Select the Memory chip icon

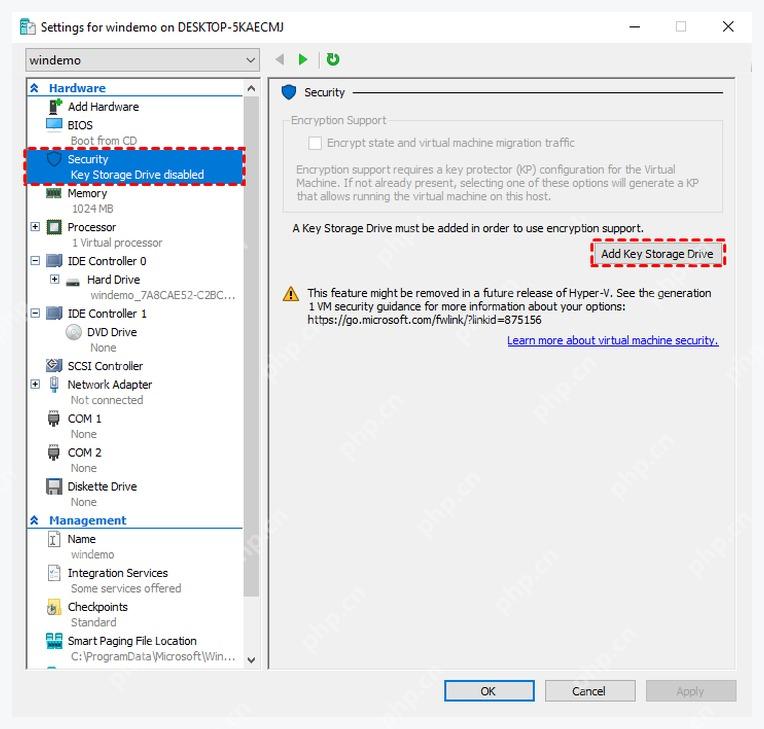[54, 193]
